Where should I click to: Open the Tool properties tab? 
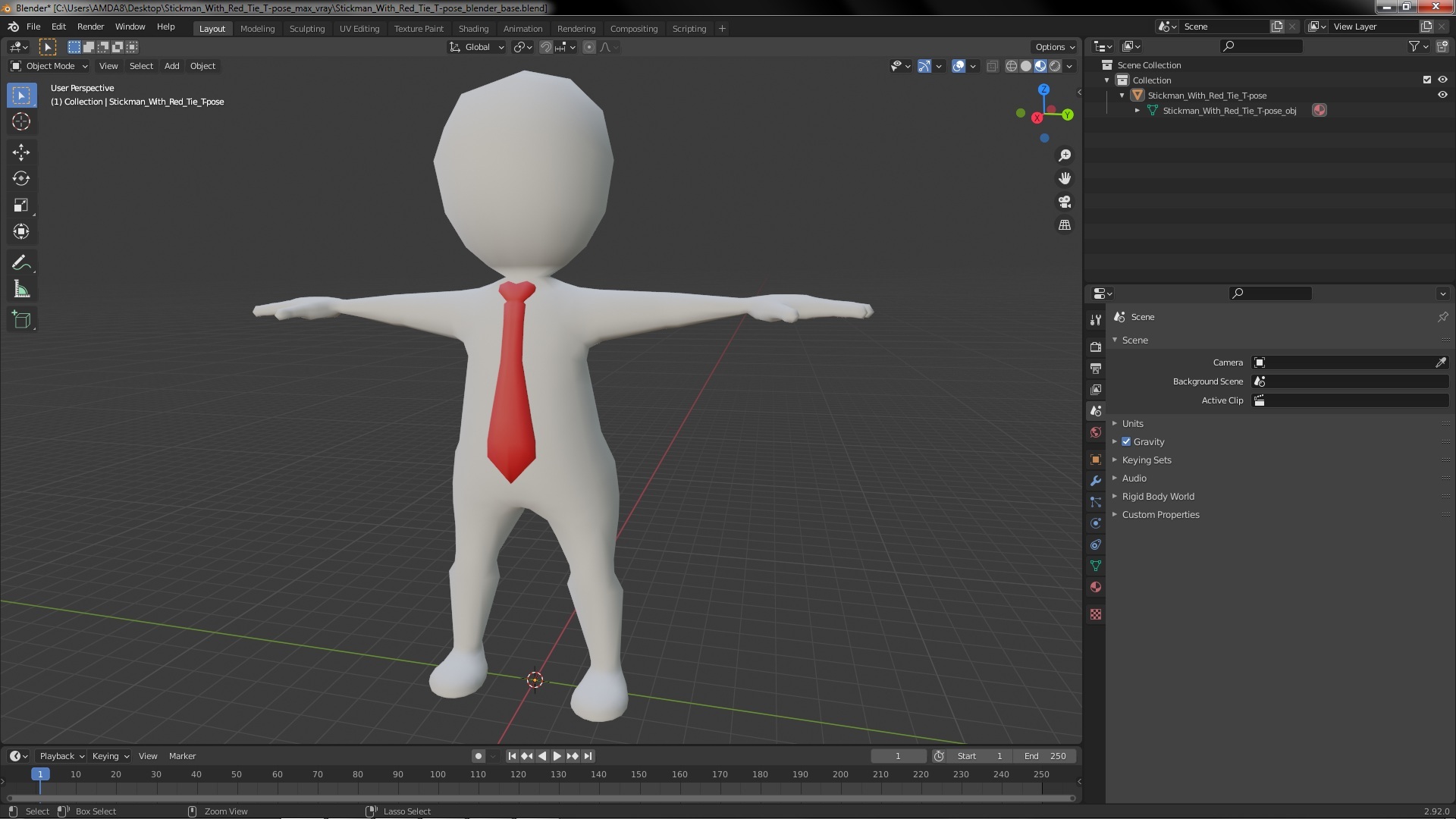click(1095, 320)
